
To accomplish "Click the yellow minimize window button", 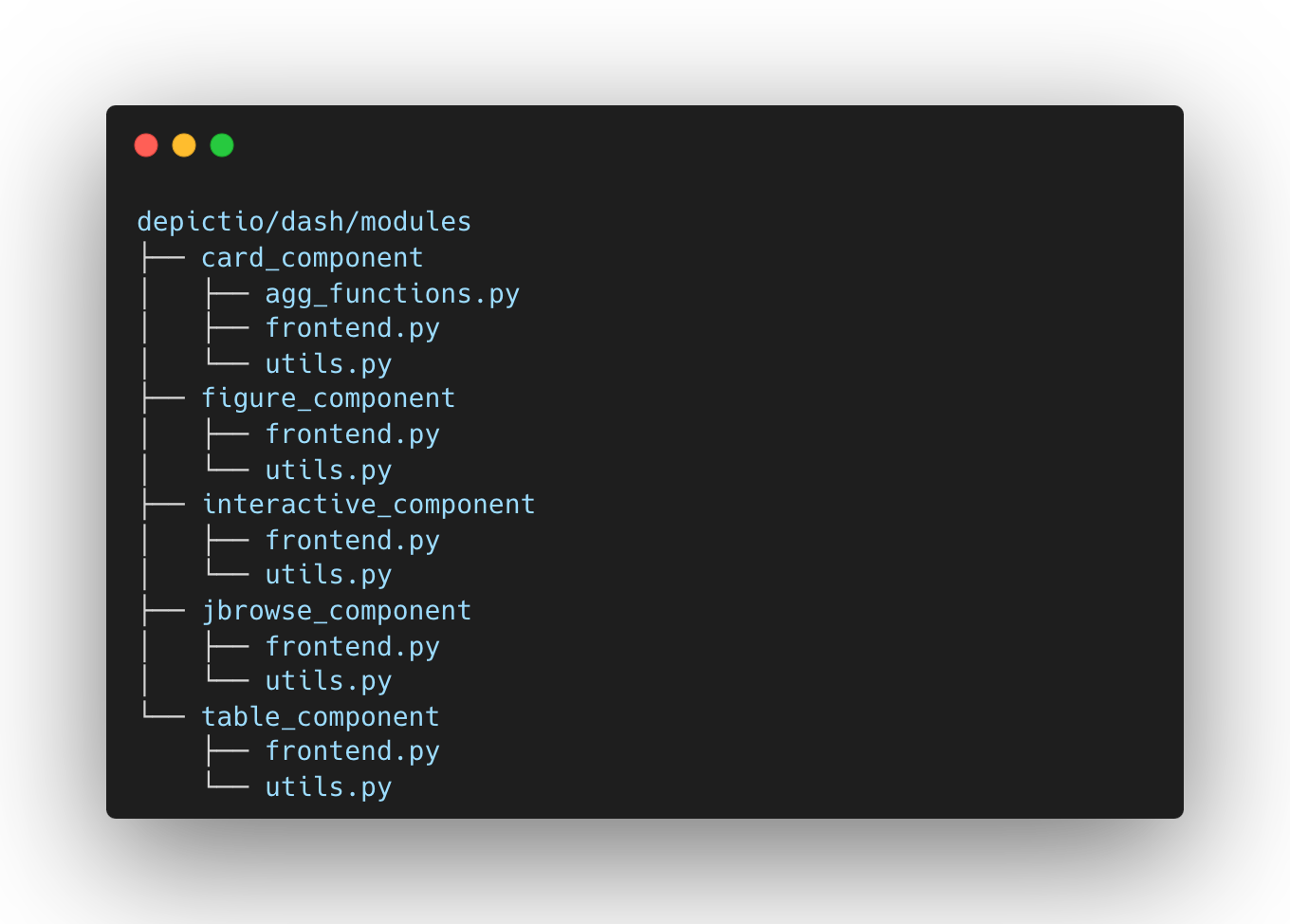I will [x=184, y=145].
